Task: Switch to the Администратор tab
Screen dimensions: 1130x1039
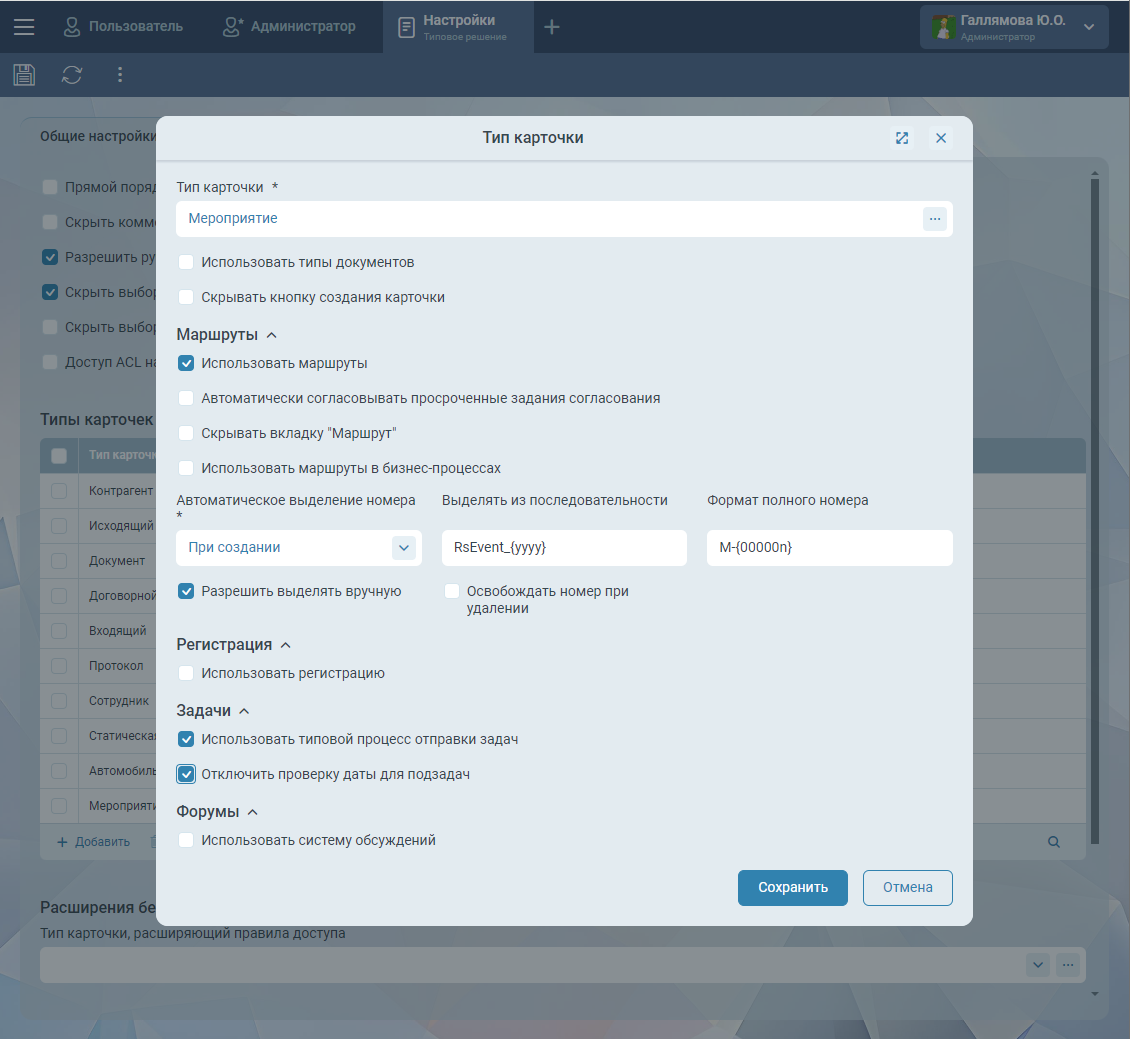Action: pyautogui.click(x=290, y=27)
